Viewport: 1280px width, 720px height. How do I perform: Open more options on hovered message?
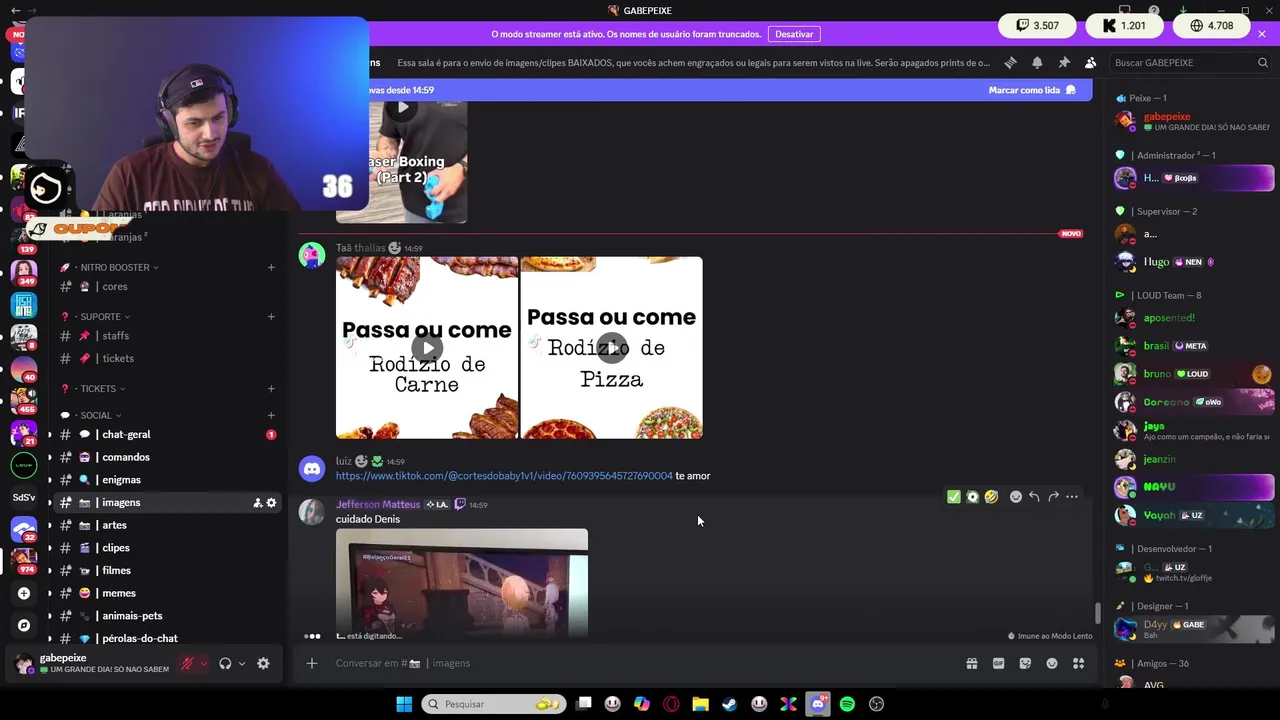[x=1072, y=496]
